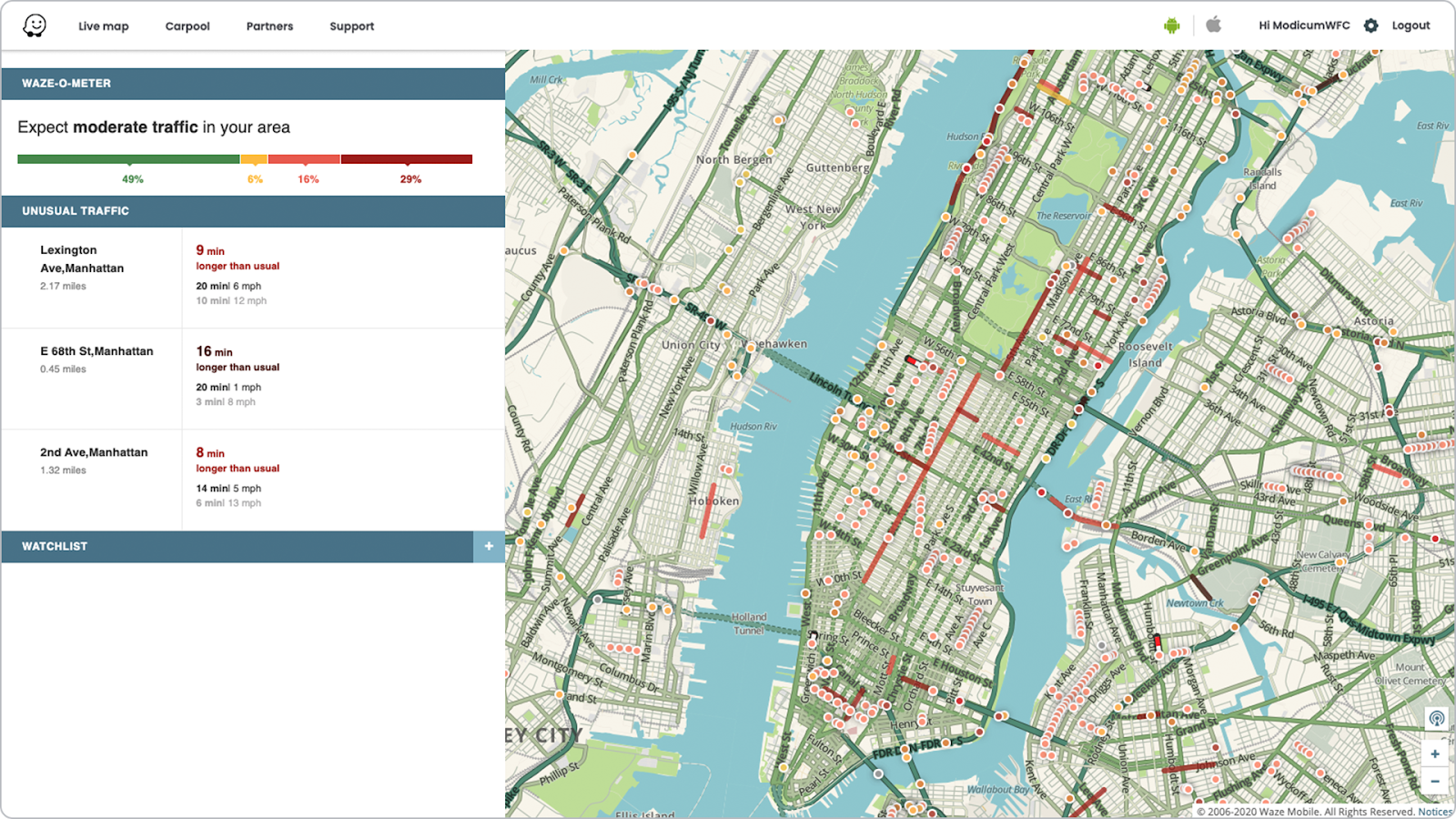This screenshot has height=819, width=1456.
Task: Select the Lexington Ave, Manhattan traffic row
Action: [x=253, y=278]
